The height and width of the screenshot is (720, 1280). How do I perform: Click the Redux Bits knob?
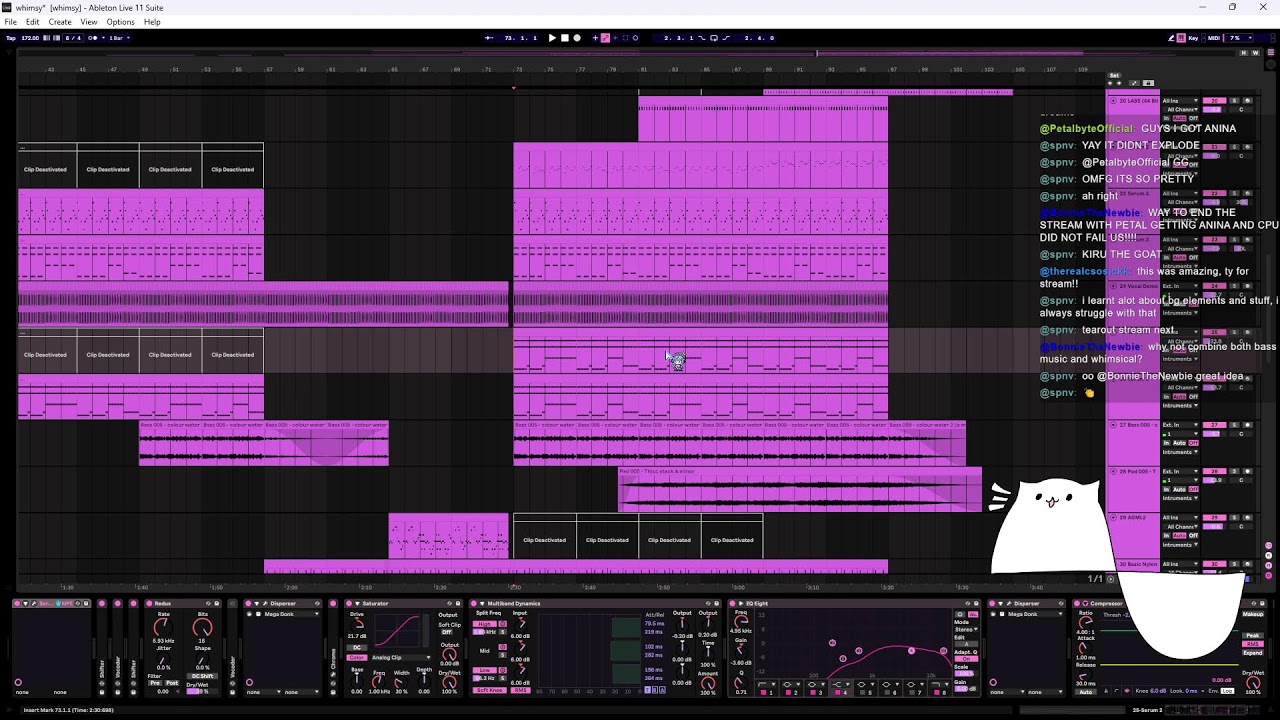(202, 628)
